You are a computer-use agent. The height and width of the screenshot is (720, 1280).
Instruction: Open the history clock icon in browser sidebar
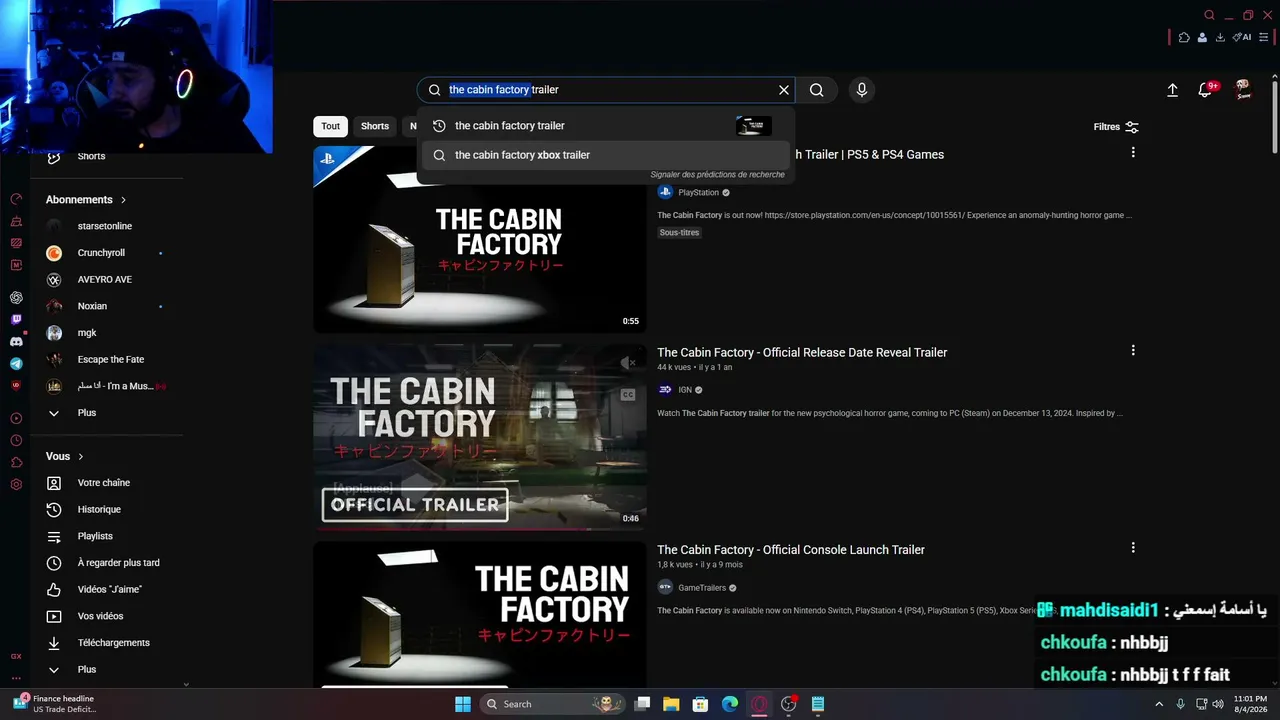tap(16, 440)
